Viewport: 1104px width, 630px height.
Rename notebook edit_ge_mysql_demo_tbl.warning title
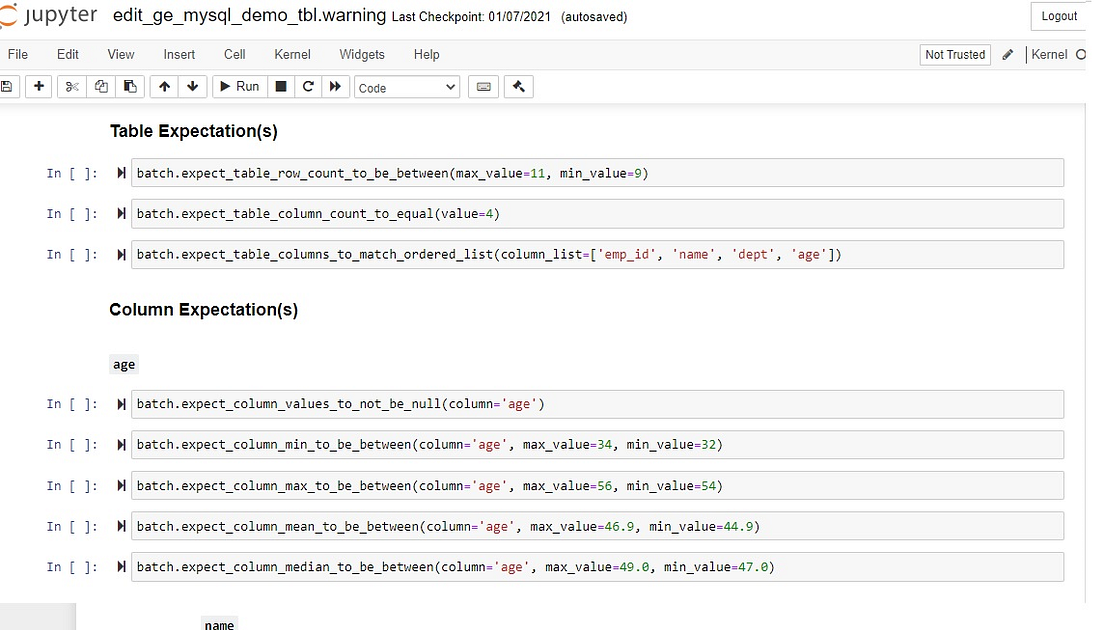pos(249,15)
